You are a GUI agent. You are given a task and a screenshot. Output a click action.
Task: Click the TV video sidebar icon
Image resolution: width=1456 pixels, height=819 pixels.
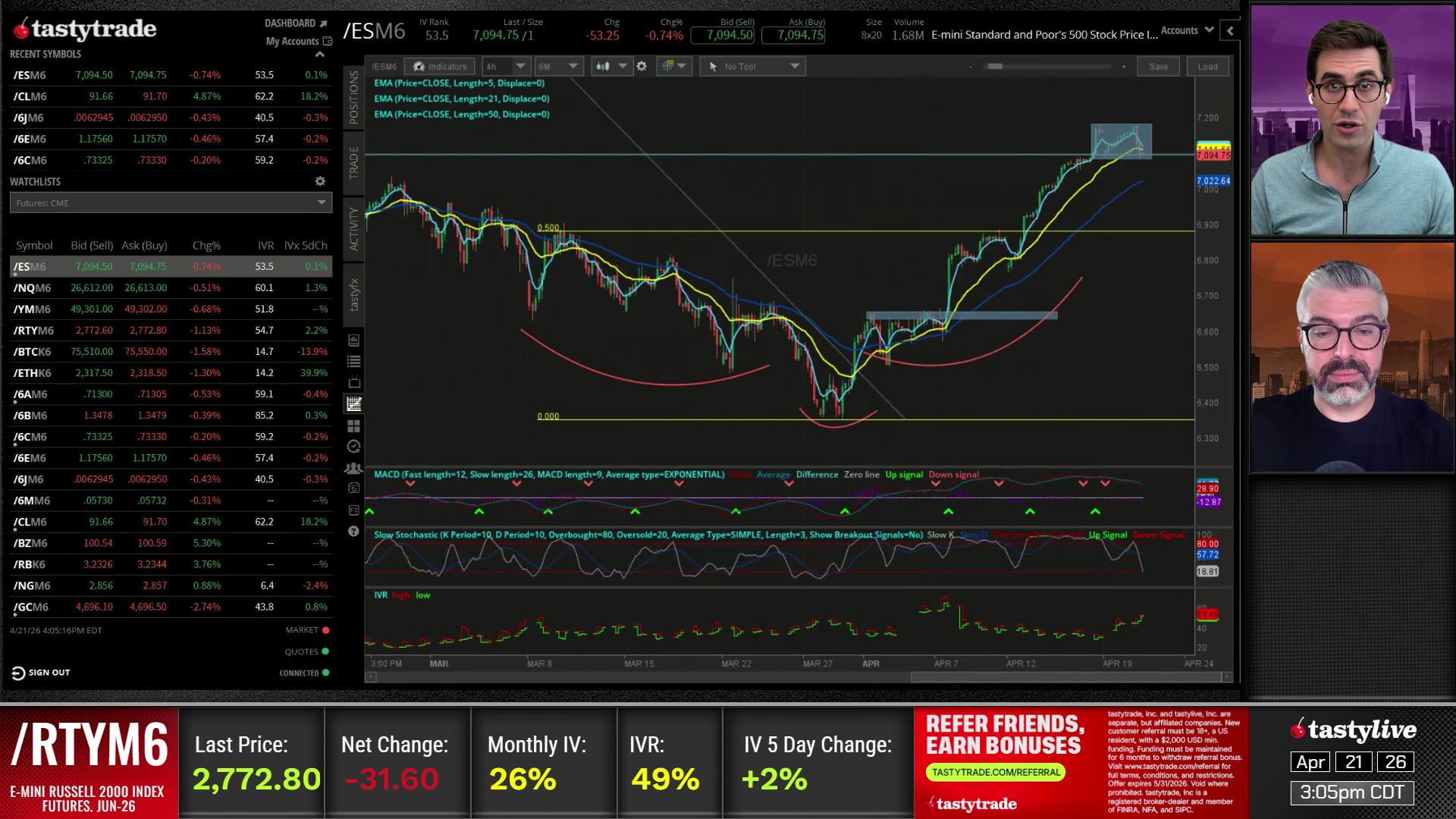click(353, 383)
